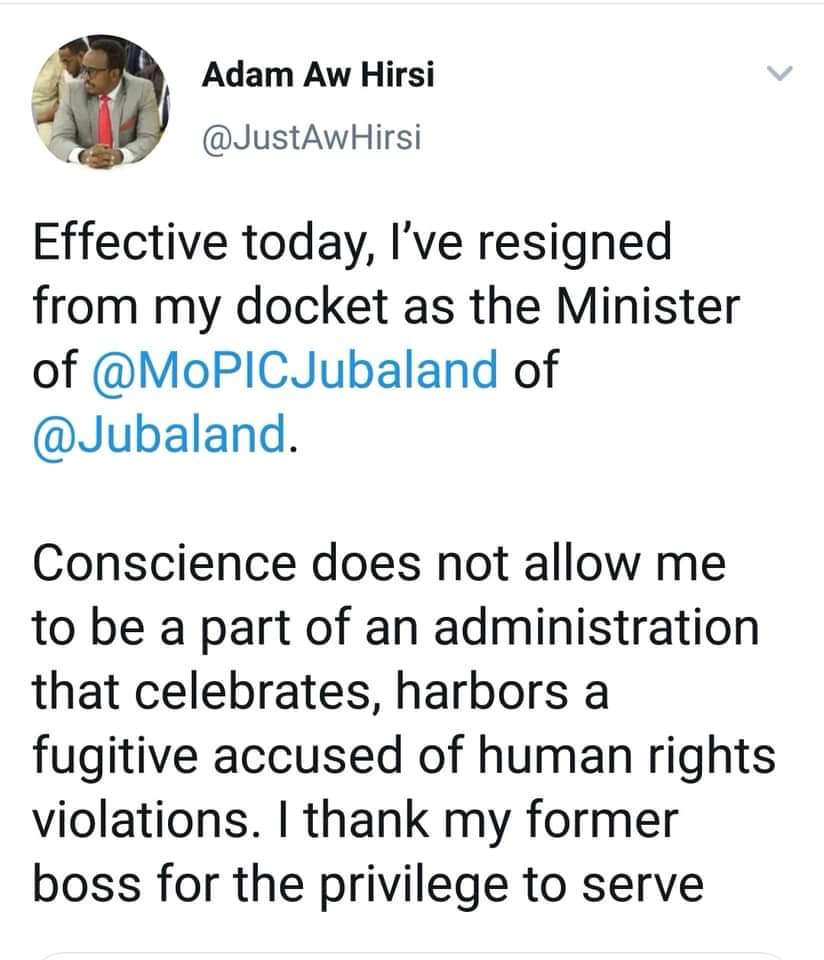Viewport: 824px width, 960px height.
Task: Open the @Jubaland mention link
Action: [x=160, y=433]
